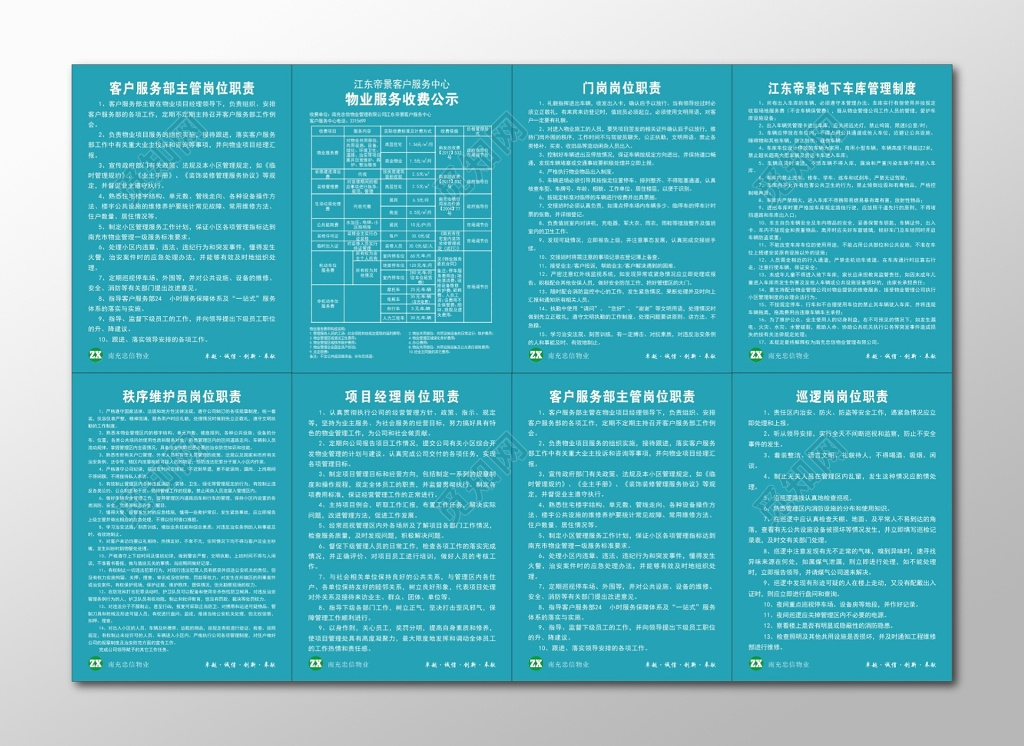Click ZX logo on top-left 客户服务部主管 panel
The height and width of the screenshot is (746, 1024).
click(97, 354)
